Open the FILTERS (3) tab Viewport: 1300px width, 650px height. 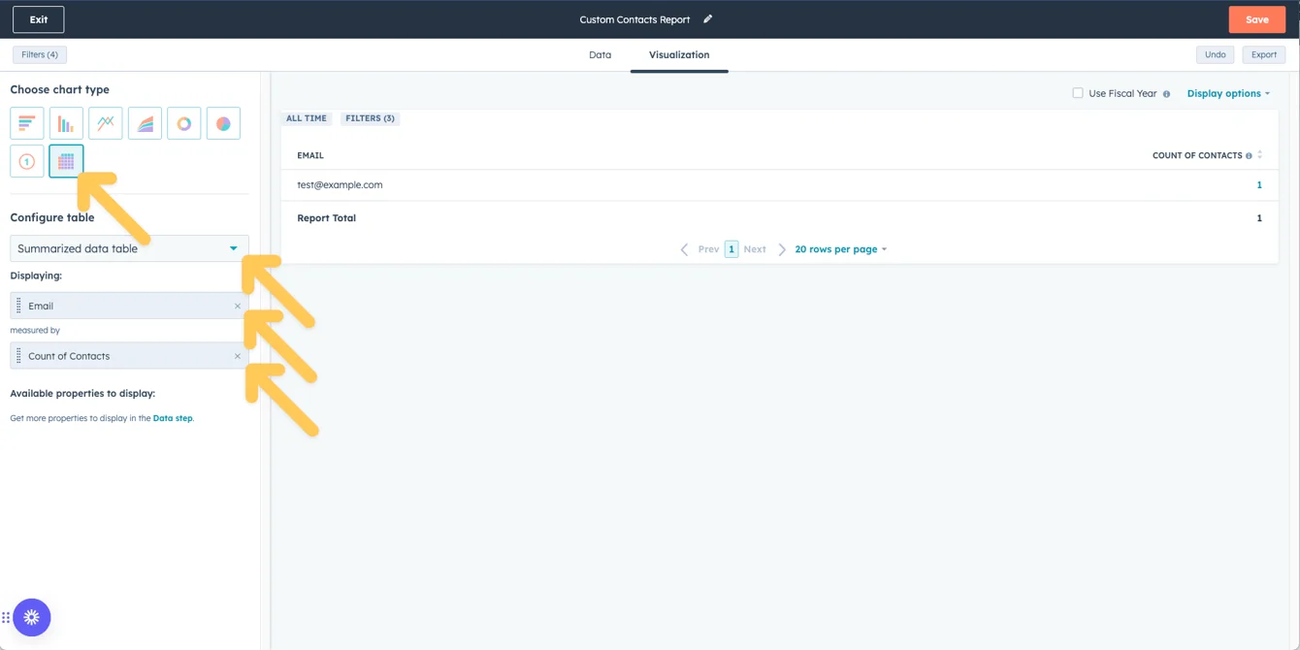click(x=370, y=118)
